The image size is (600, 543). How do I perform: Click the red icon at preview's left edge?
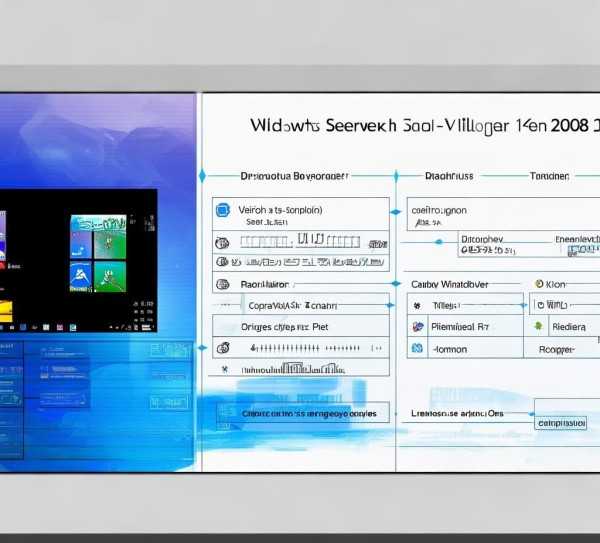[2, 266]
